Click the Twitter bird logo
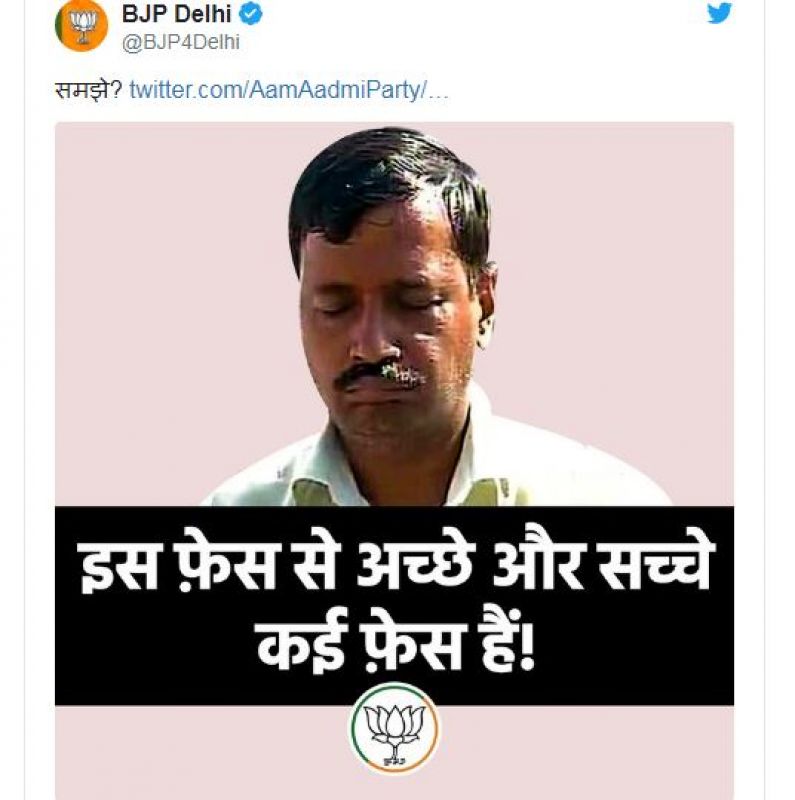 click(719, 12)
